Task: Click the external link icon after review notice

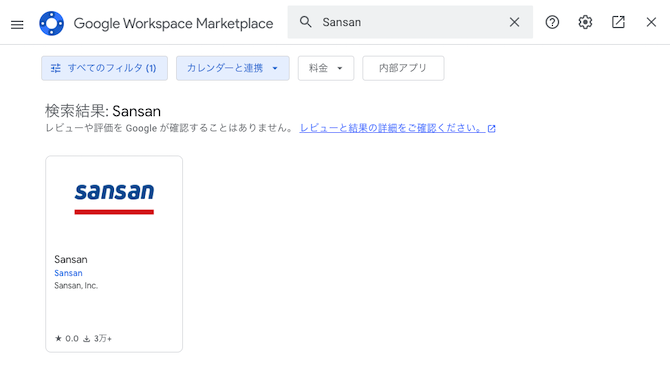Action: coord(492,129)
